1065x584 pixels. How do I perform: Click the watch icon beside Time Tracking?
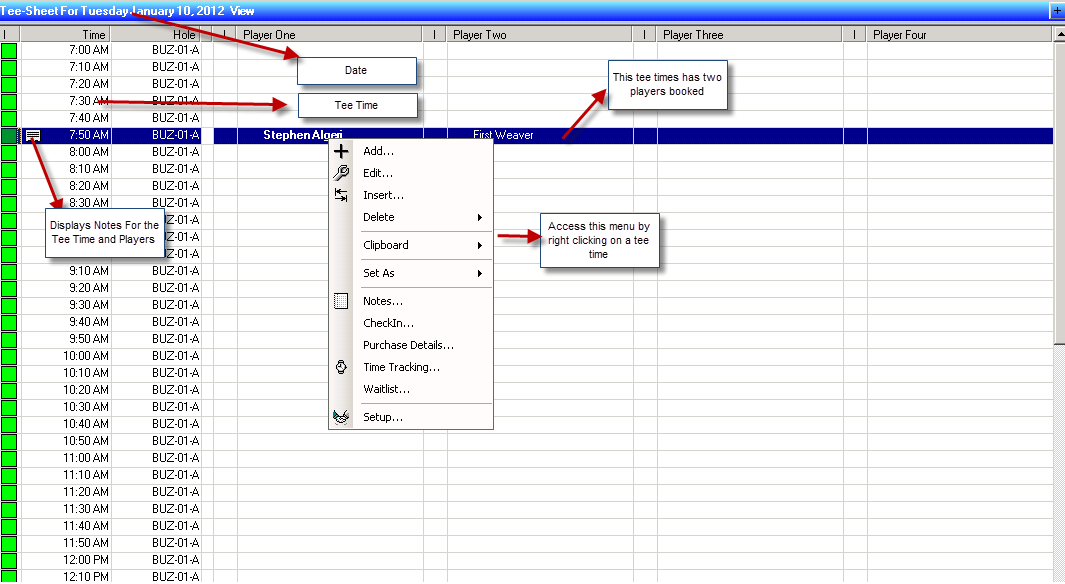(341, 367)
